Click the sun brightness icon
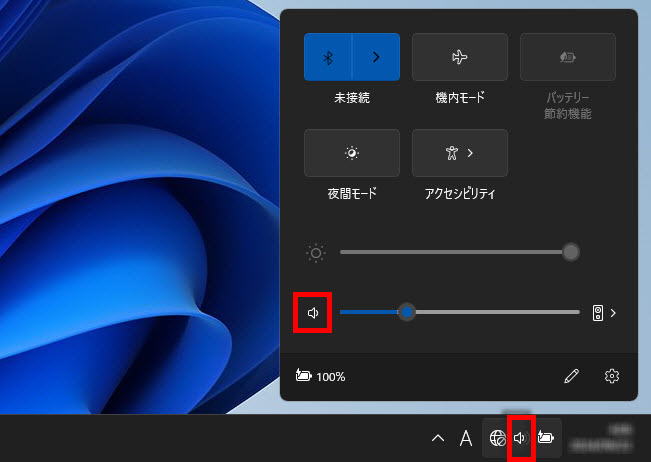This screenshot has width=651, height=462. tap(316, 252)
